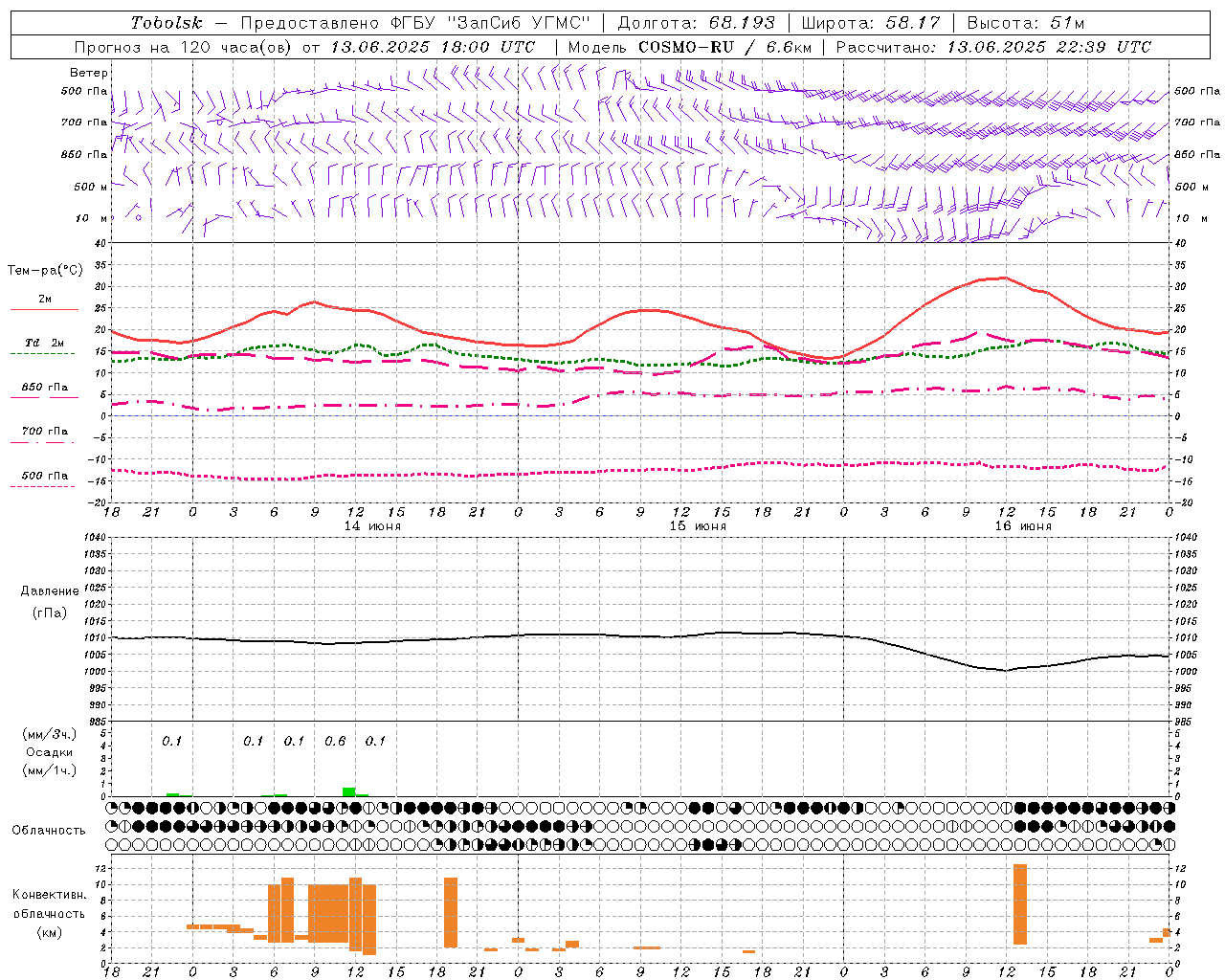Click the '16 июня' date label
The image size is (1225, 980).
pyautogui.click(x=1023, y=526)
